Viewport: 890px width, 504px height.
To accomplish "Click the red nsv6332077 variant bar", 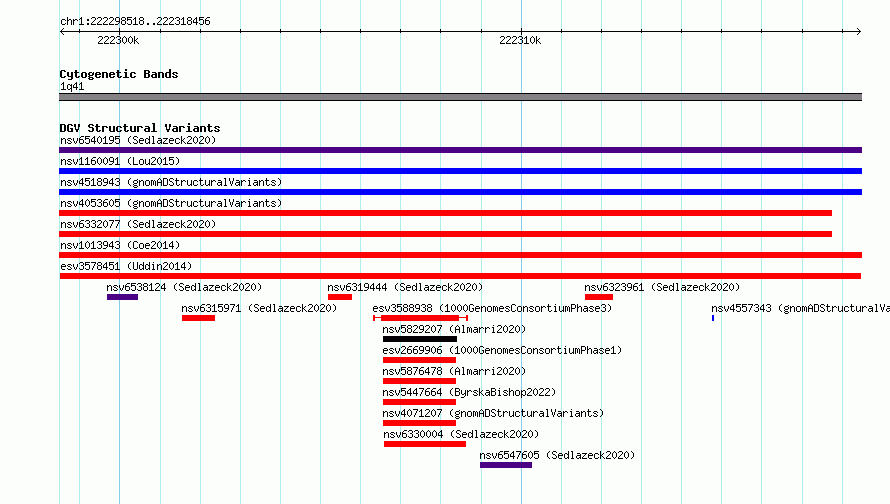I will [x=446, y=234].
